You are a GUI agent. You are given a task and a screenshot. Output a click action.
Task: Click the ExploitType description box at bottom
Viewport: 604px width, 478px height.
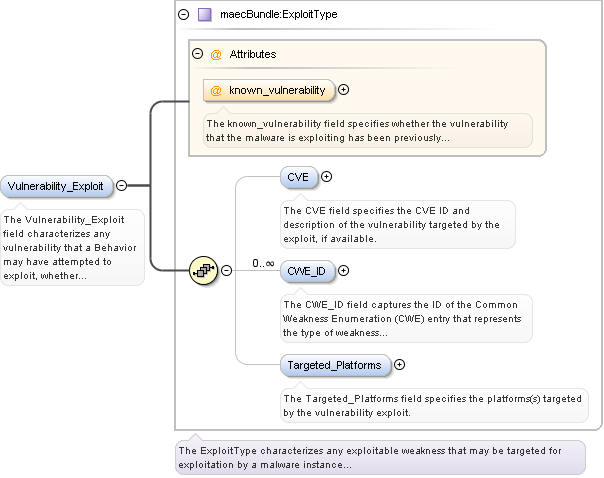click(x=380, y=457)
